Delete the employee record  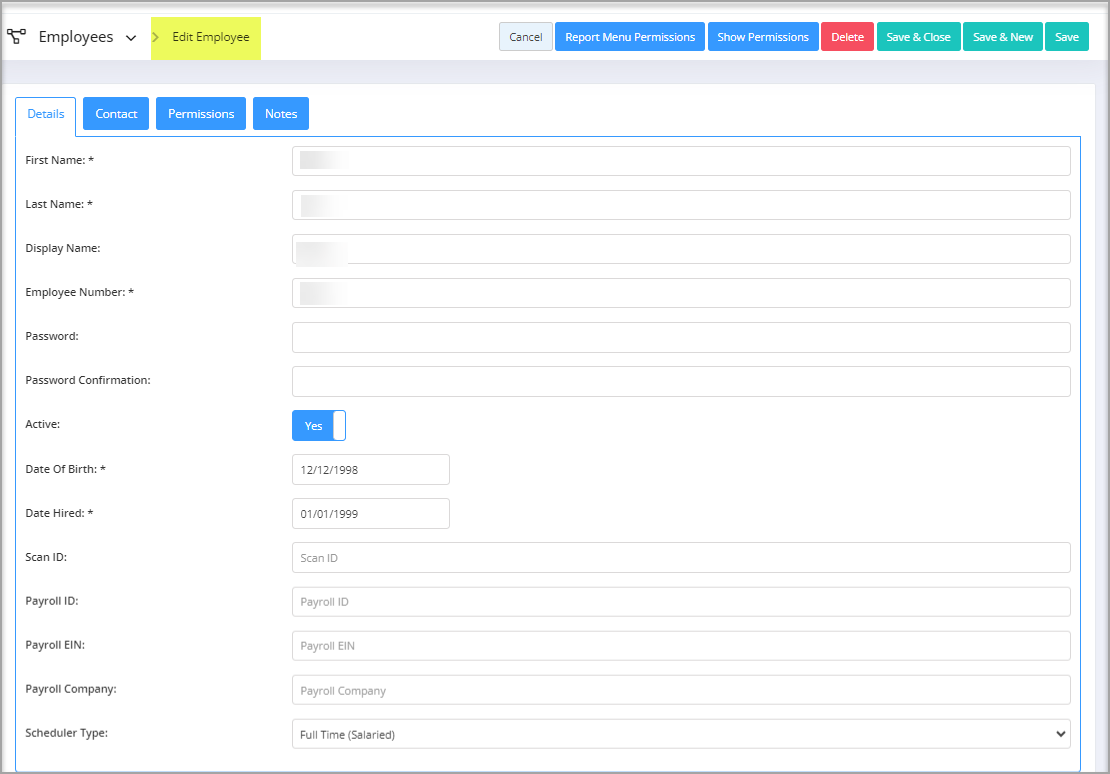847,37
